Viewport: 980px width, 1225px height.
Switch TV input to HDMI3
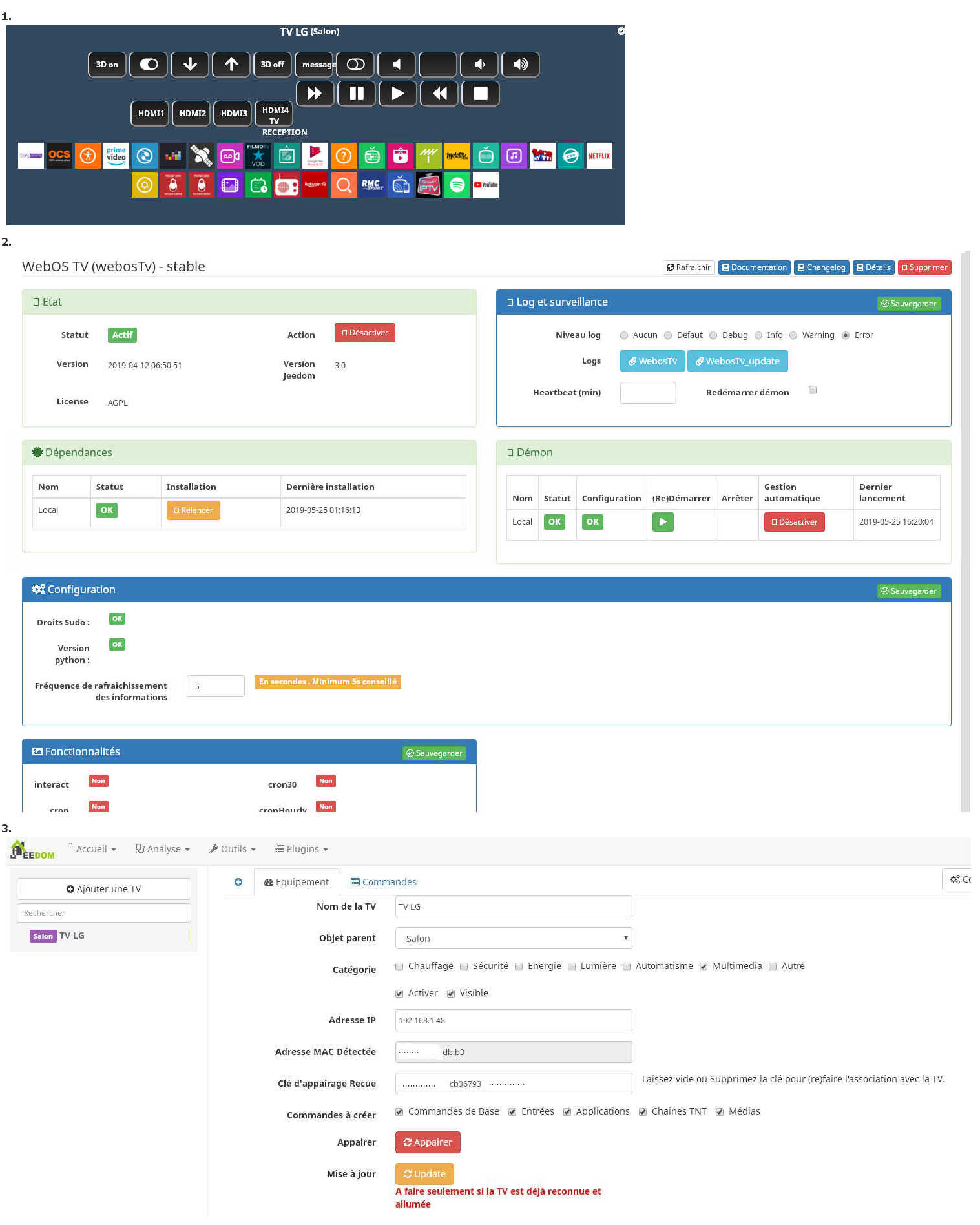pyautogui.click(x=233, y=114)
